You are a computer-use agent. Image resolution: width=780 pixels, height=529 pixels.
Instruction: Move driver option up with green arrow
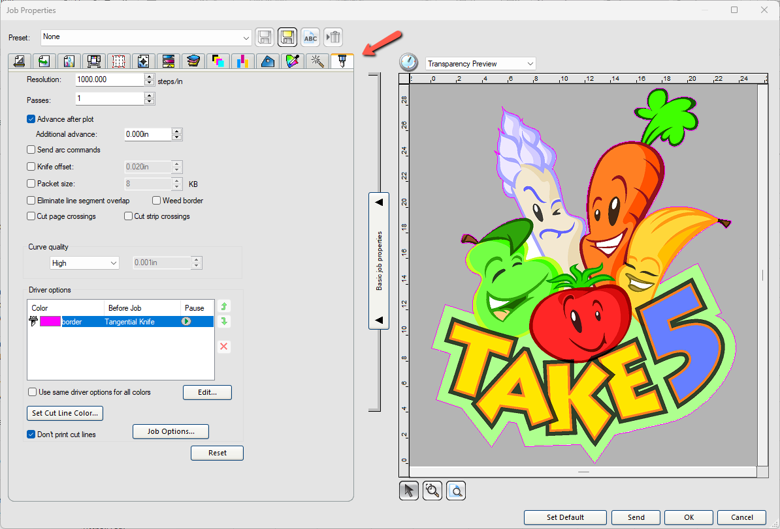pyautogui.click(x=224, y=307)
